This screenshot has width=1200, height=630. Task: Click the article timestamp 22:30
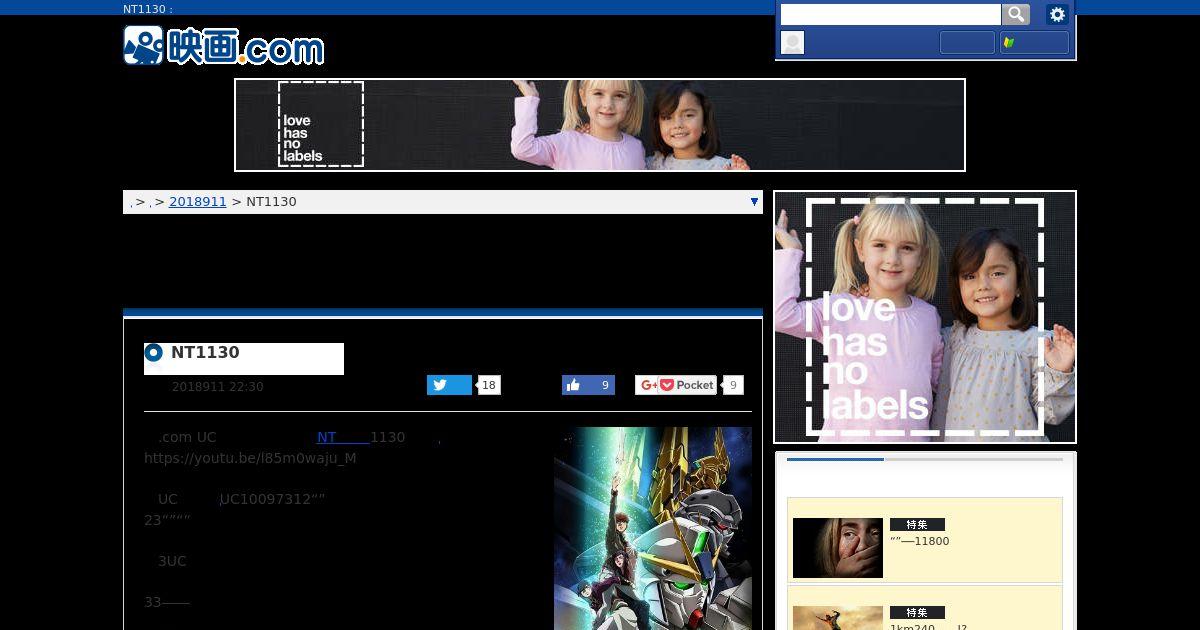click(218, 386)
